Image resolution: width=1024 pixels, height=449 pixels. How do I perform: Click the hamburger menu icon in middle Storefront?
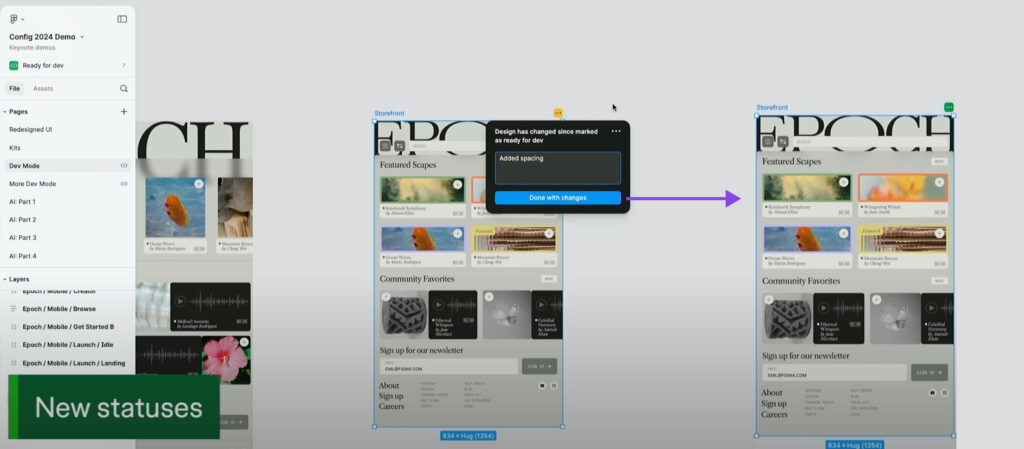385,146
